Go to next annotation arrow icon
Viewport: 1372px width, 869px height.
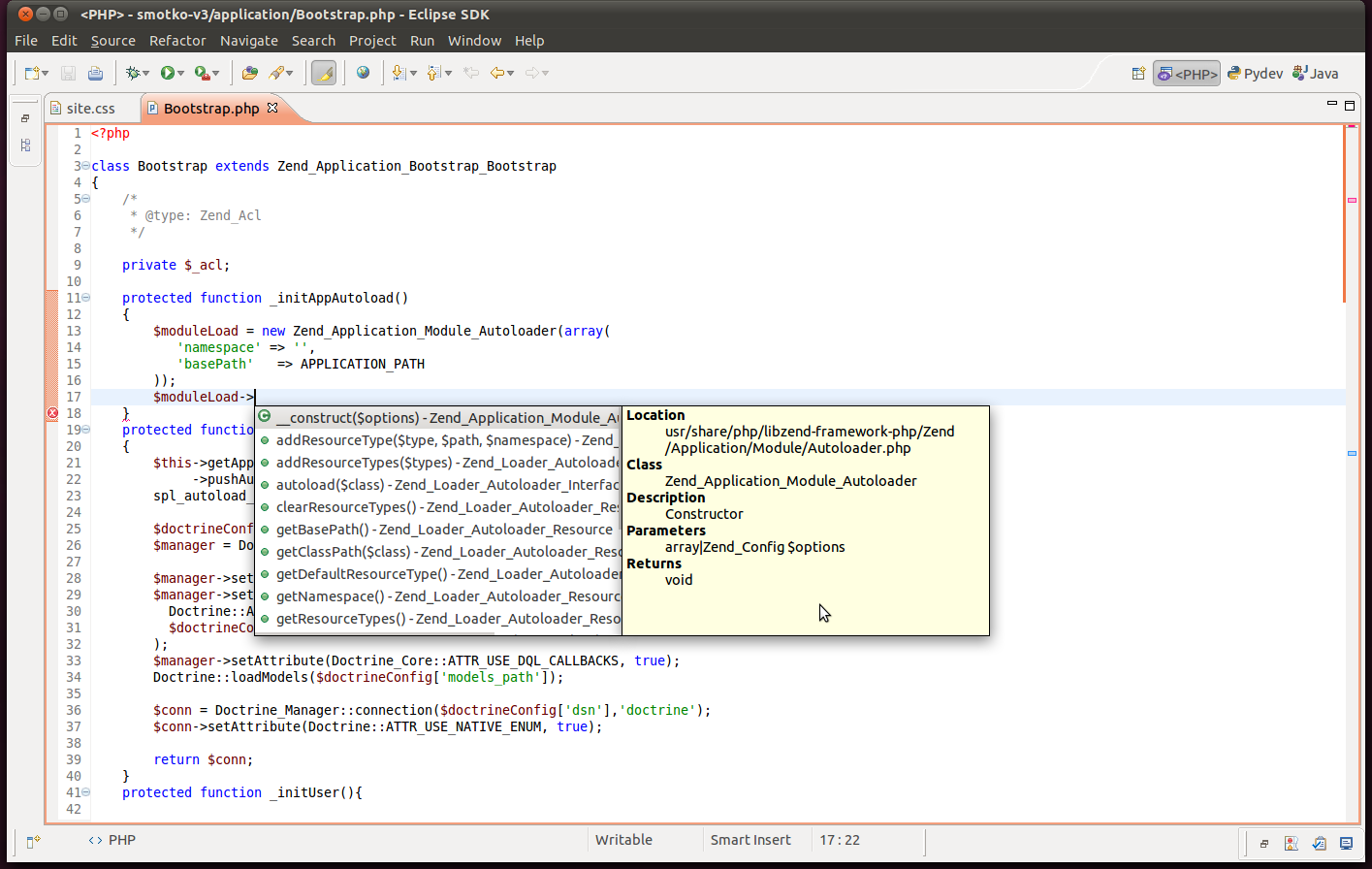click(x=398, y=73)
